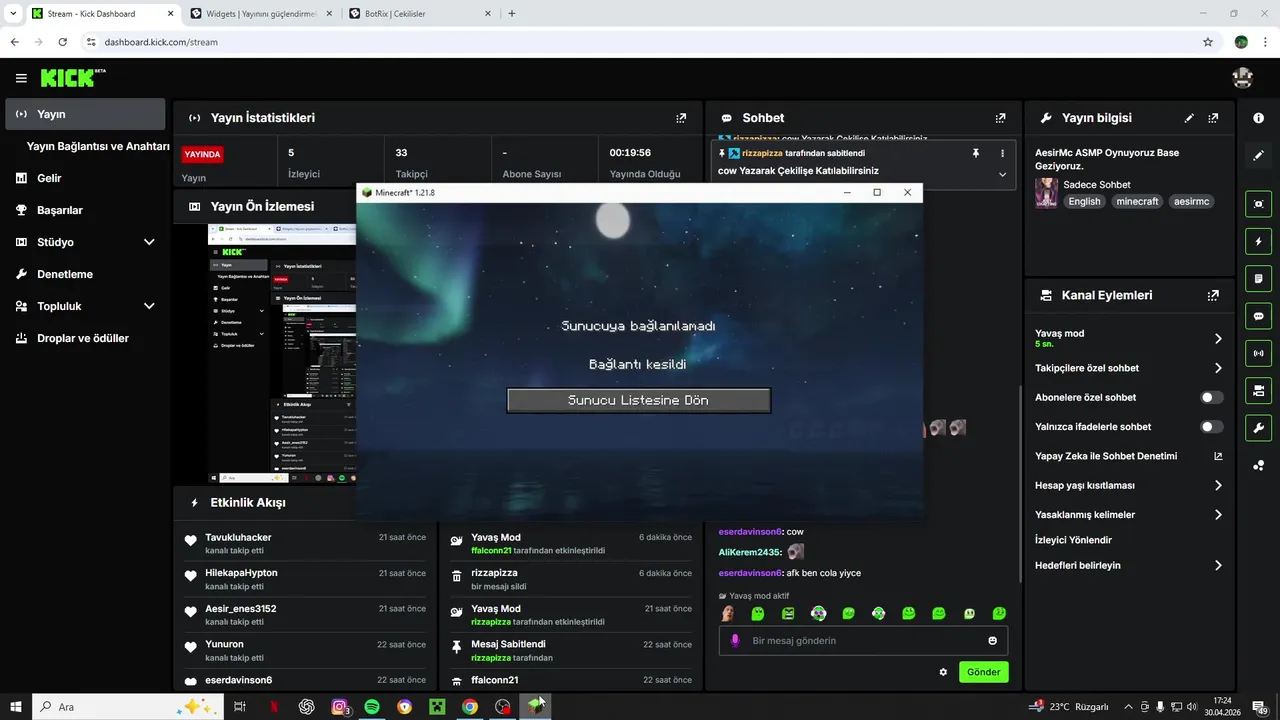Toggle the wrench icon in the right rail

pyautogui.click(x=1258, y=428)
